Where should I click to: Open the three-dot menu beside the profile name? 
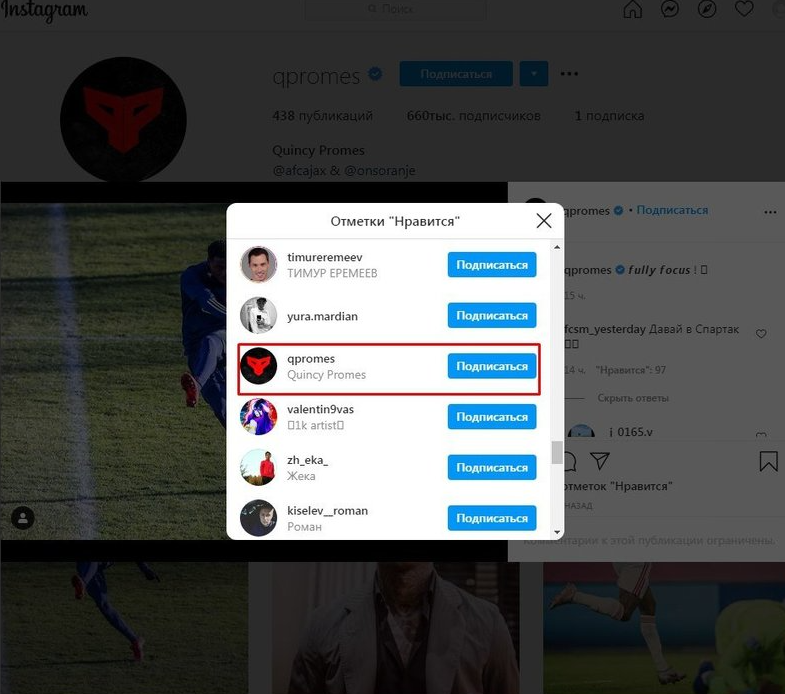coord(569,74)
